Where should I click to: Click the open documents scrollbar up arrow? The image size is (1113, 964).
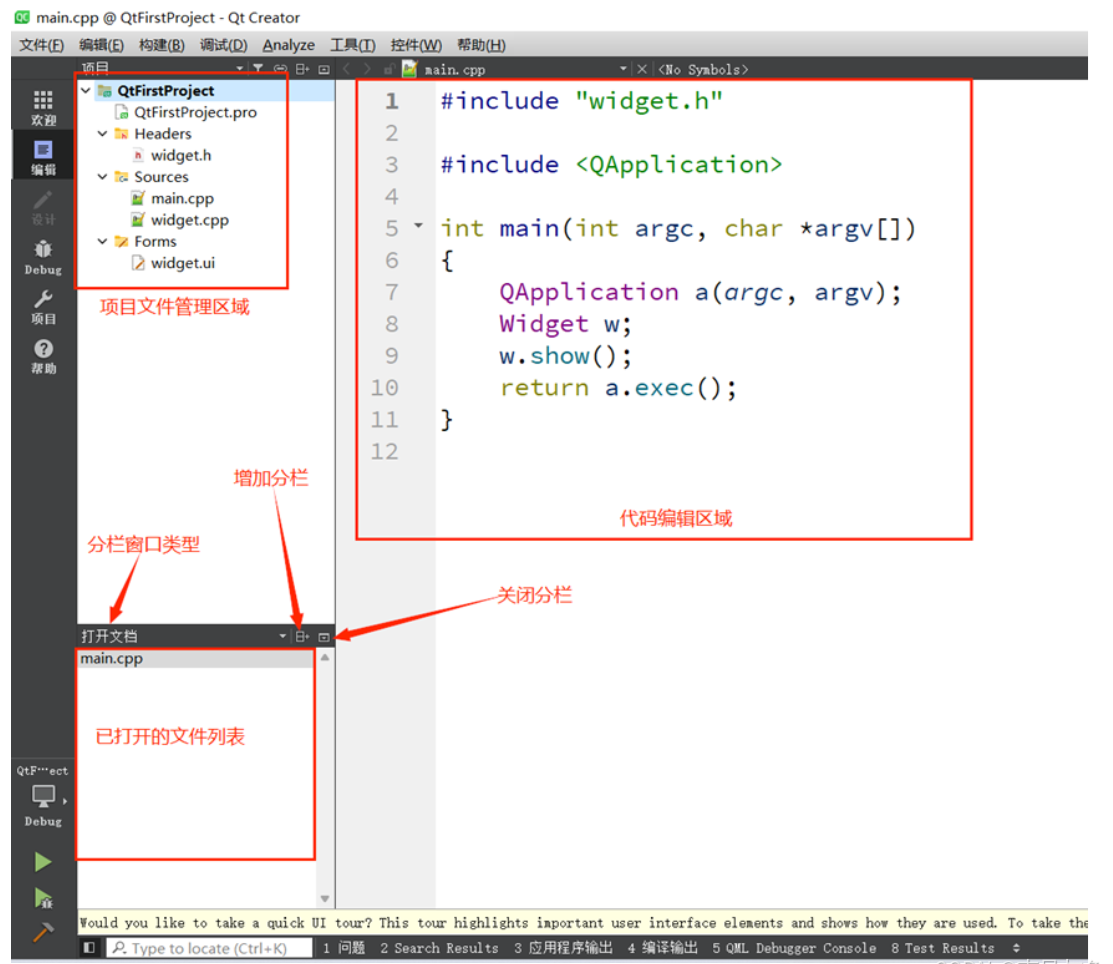pos(325,658)
